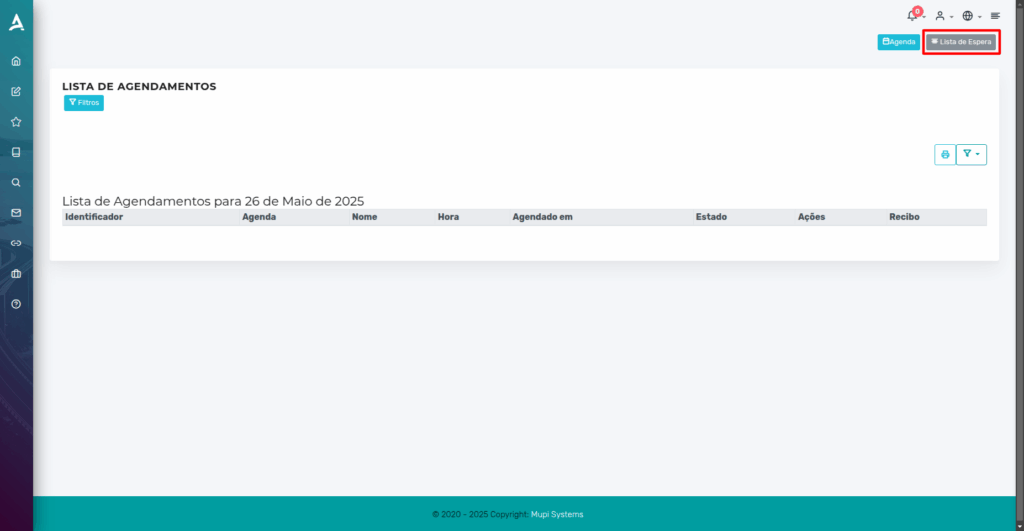Open the book sidebar icon

pos(16,152)
